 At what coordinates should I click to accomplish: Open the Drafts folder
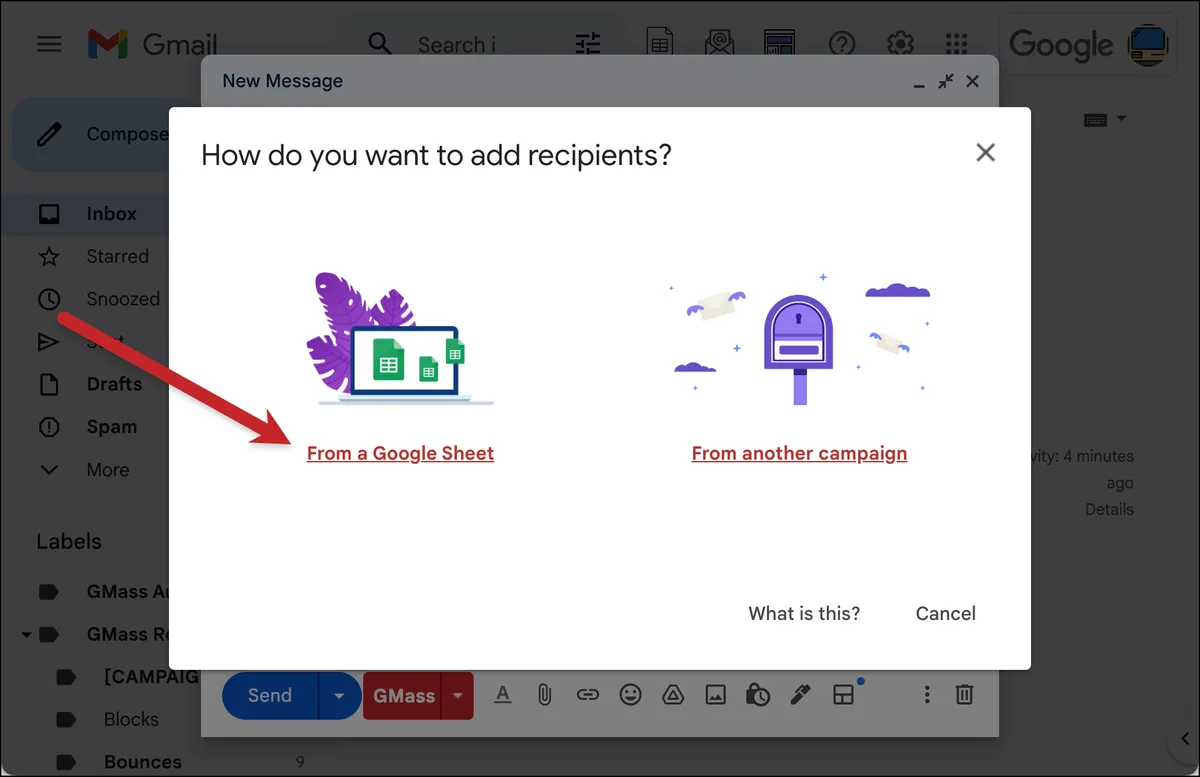coord(114,384)
